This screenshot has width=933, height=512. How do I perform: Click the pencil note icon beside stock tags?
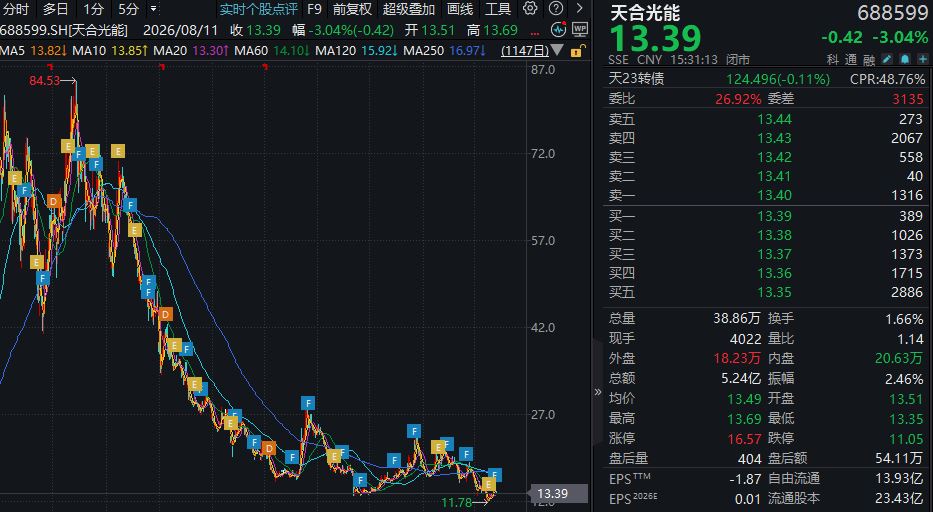[887, 59]
